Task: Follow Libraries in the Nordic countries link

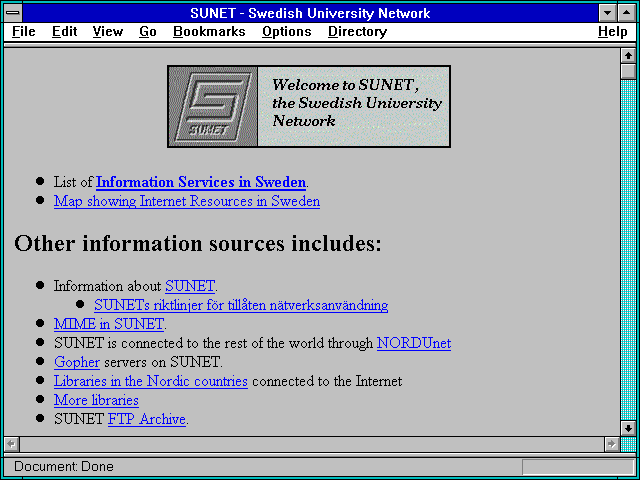Action: [151, 381]
